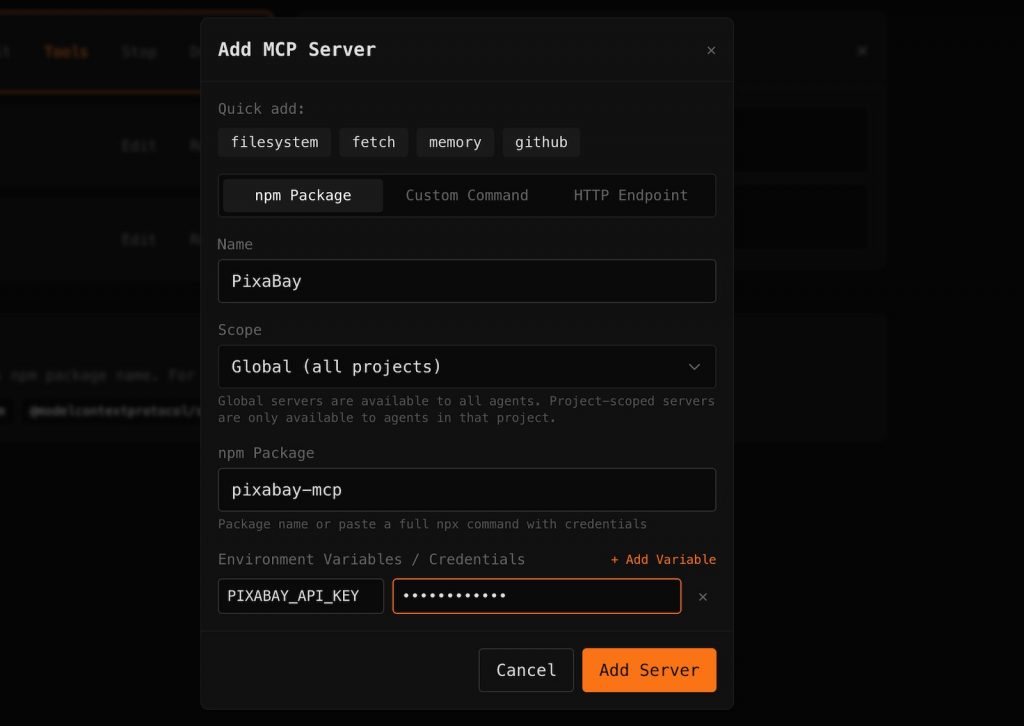Image resolution: width=1024 pixels, height=726 pixels.
Task: Click the Quick add: label
Action: coord(261,109)
